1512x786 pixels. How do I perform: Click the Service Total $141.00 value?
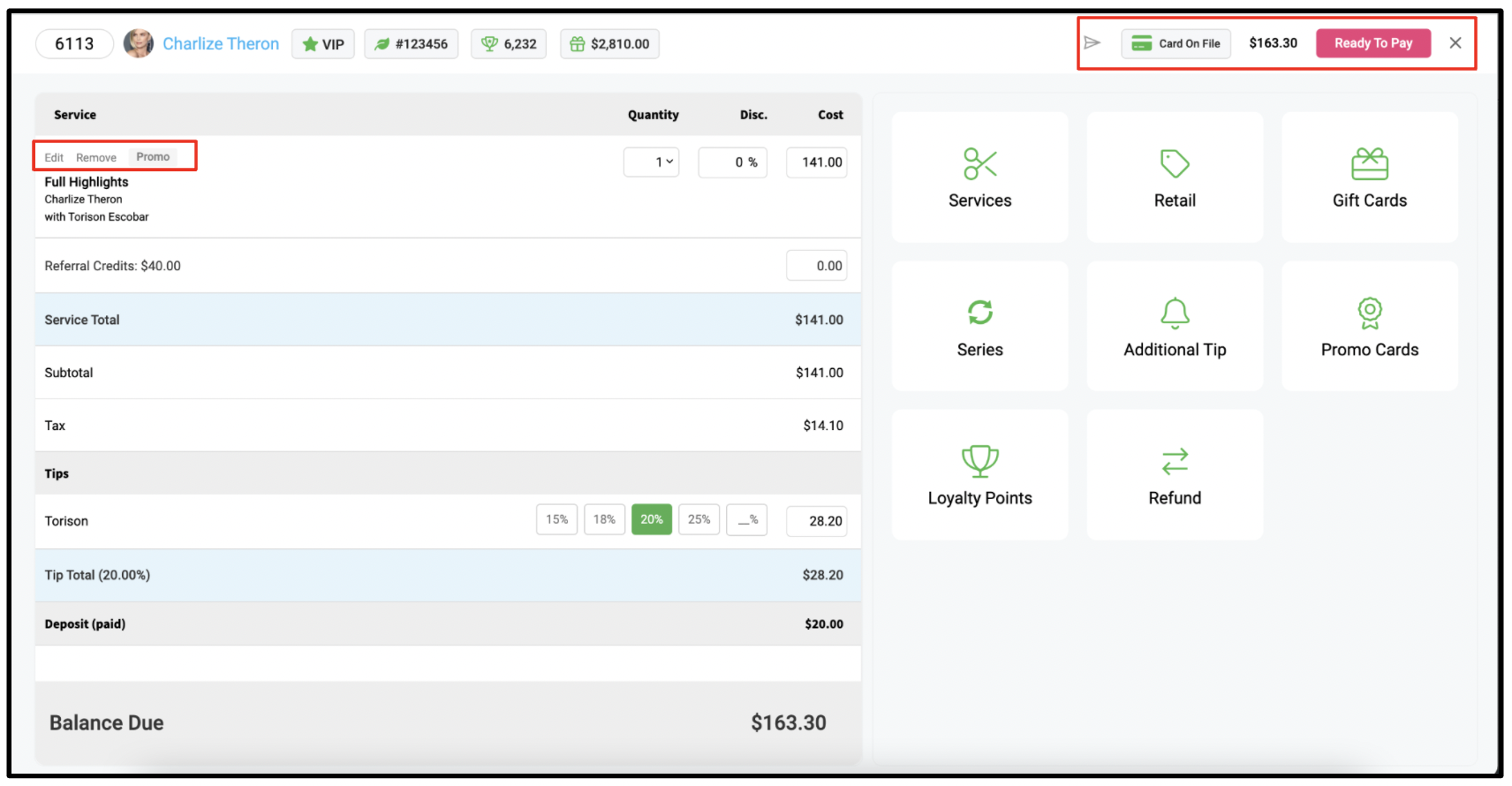point(819,320)
